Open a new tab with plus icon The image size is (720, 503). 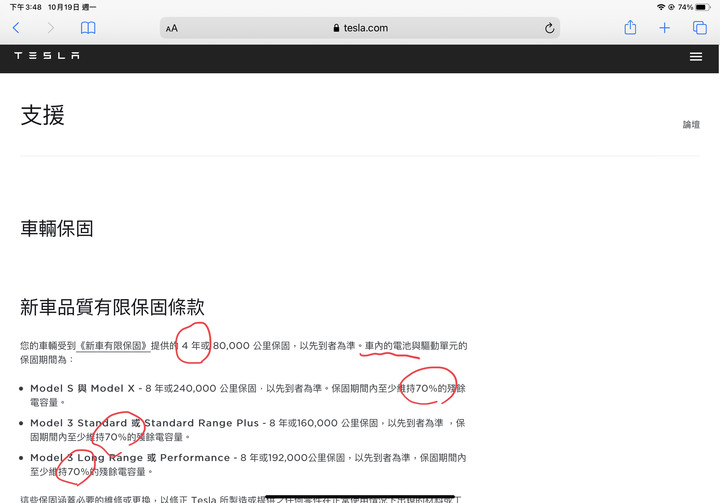[664, 28]
